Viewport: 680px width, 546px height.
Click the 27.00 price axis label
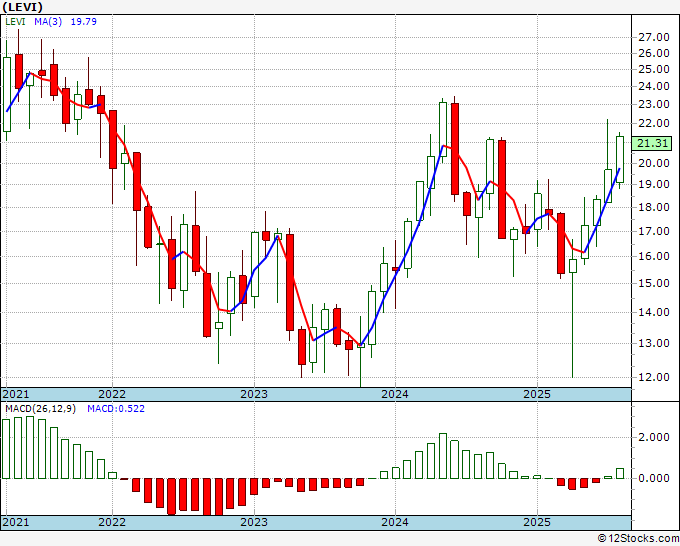654,37
